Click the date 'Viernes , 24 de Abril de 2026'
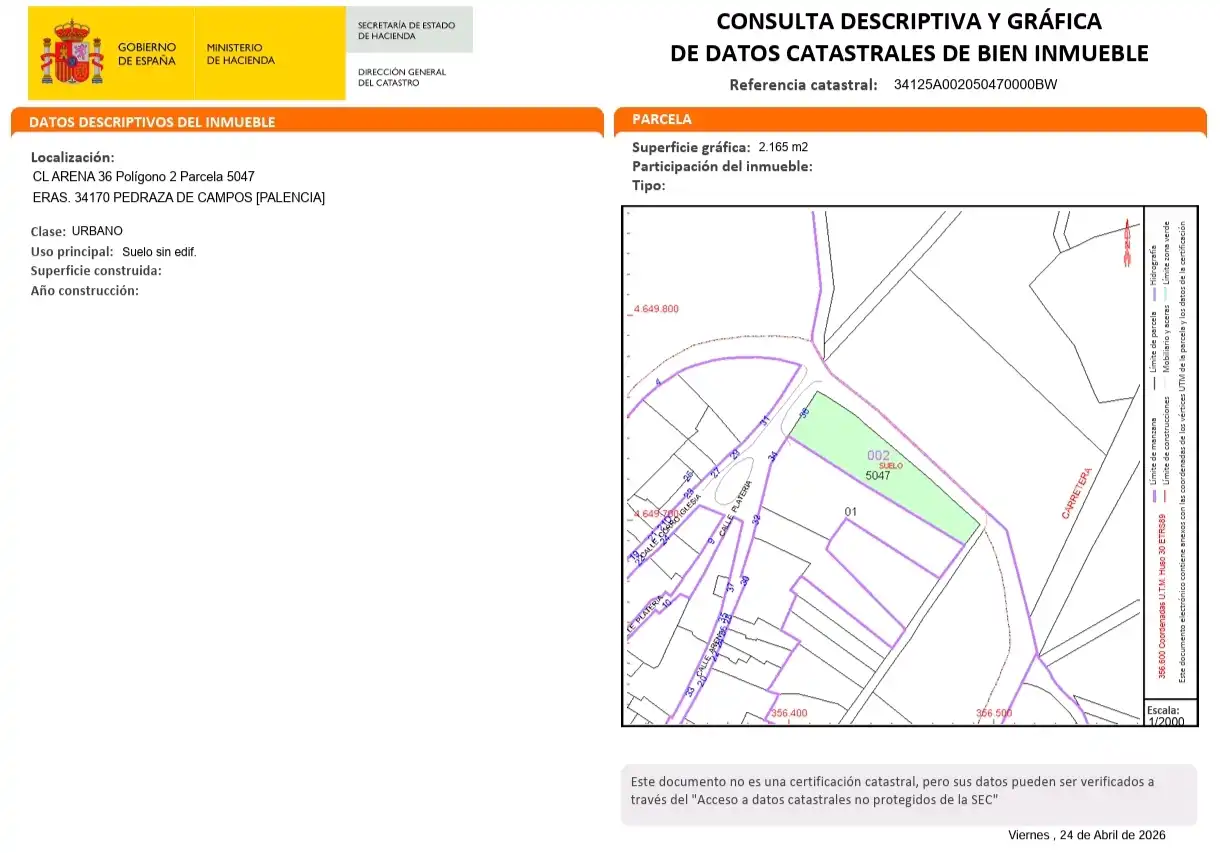Viewport: 1220px width, 853px height. 1087,835
